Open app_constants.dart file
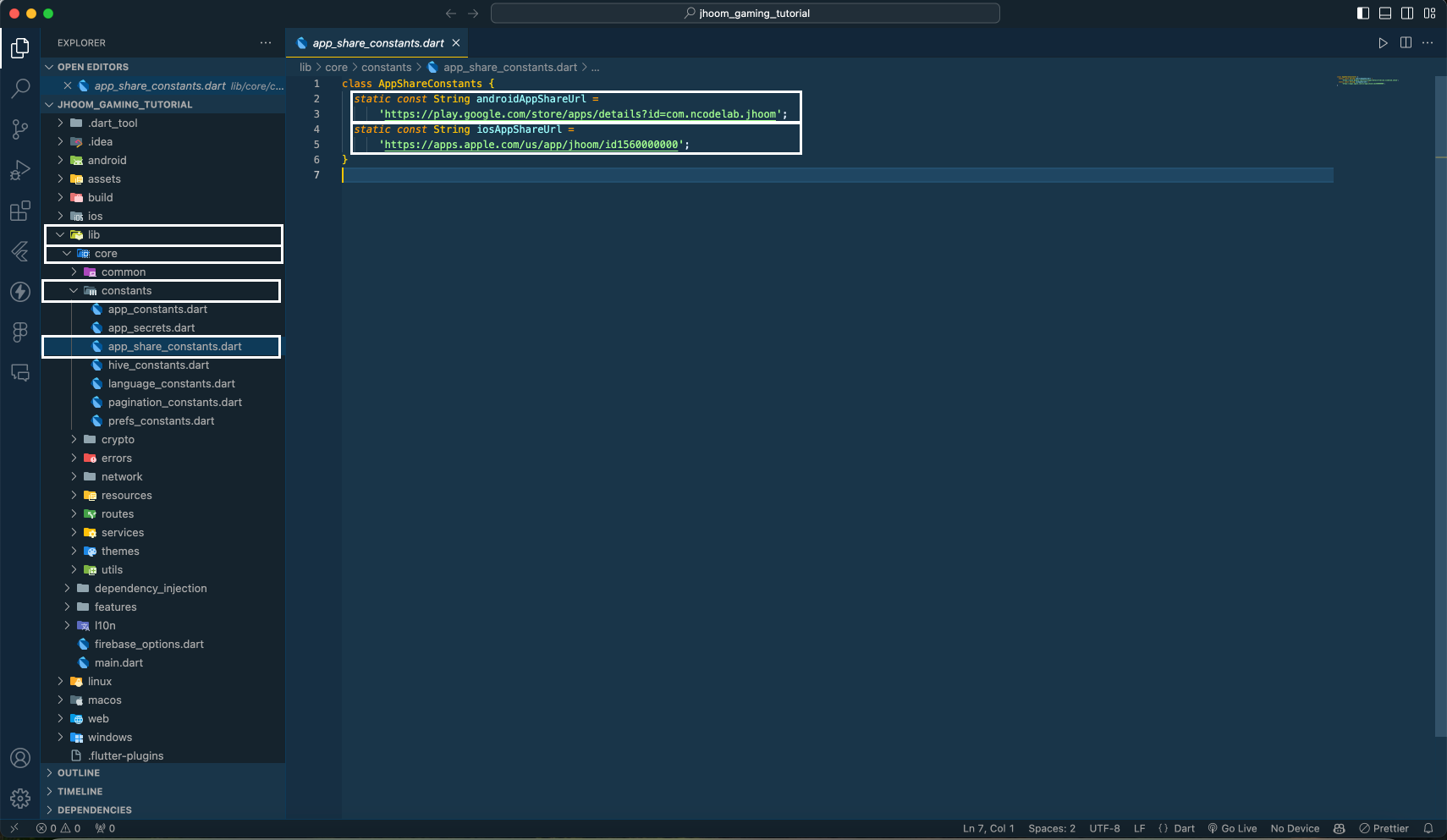Viewport: 1447px width, 840px height. (x=157, y=310)
